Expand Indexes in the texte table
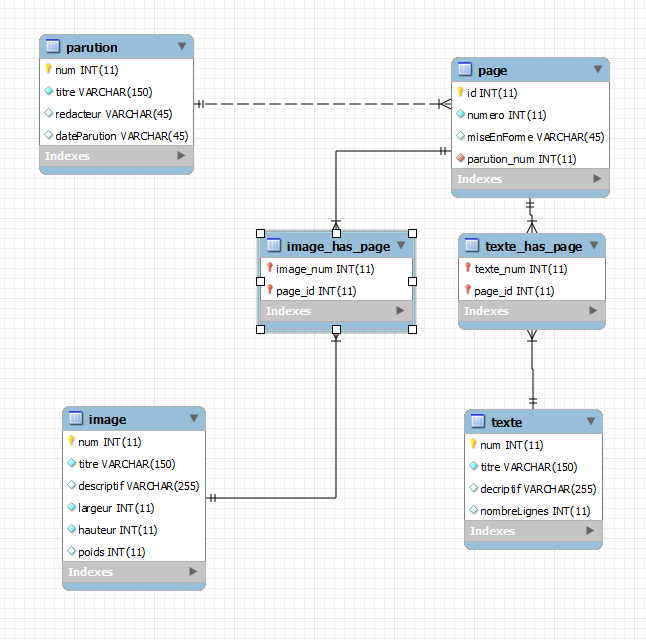The width and height of the screenshot is (646, 640). tap(591, 531)
